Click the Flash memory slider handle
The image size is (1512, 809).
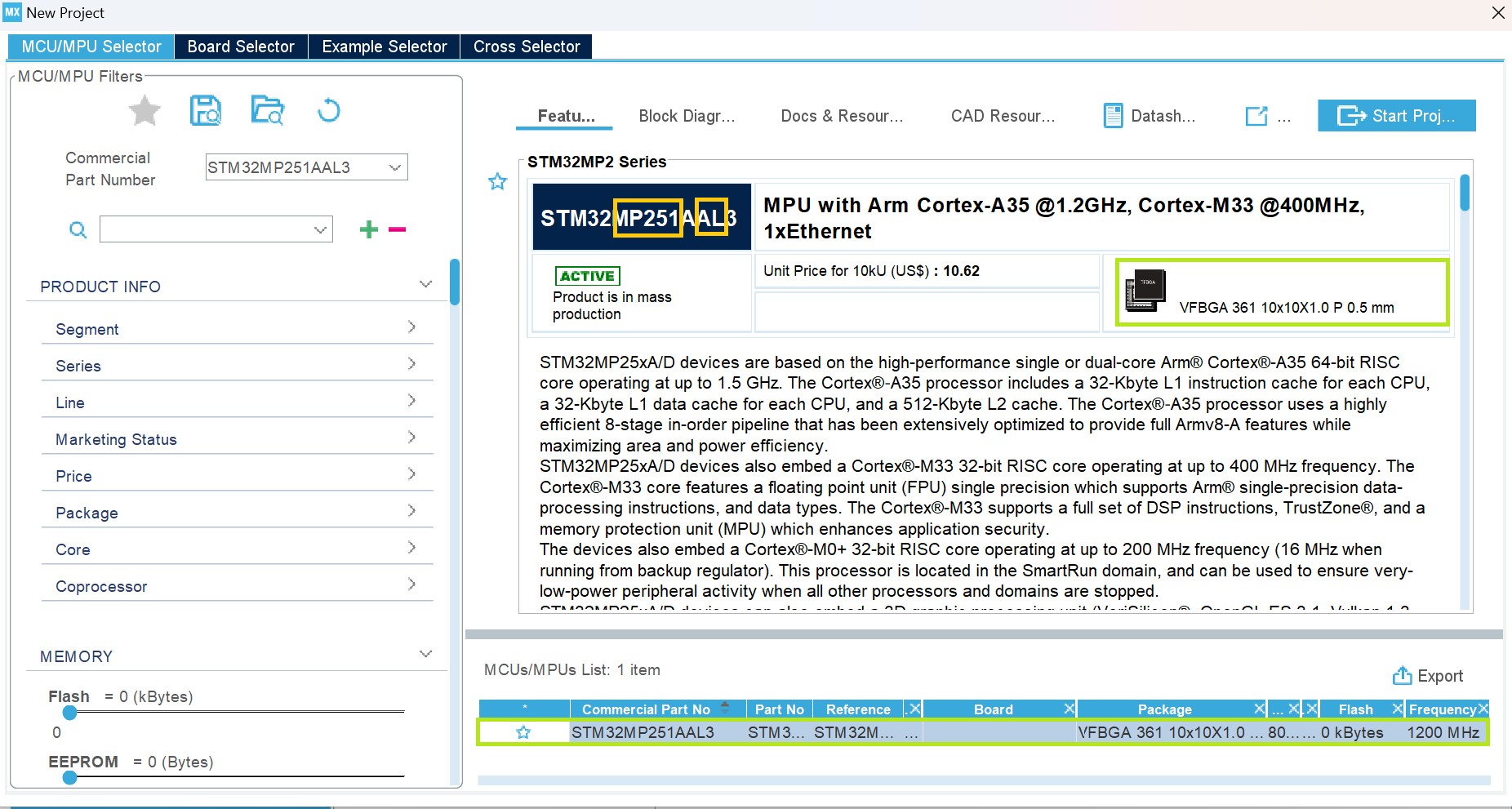point(70,713)
